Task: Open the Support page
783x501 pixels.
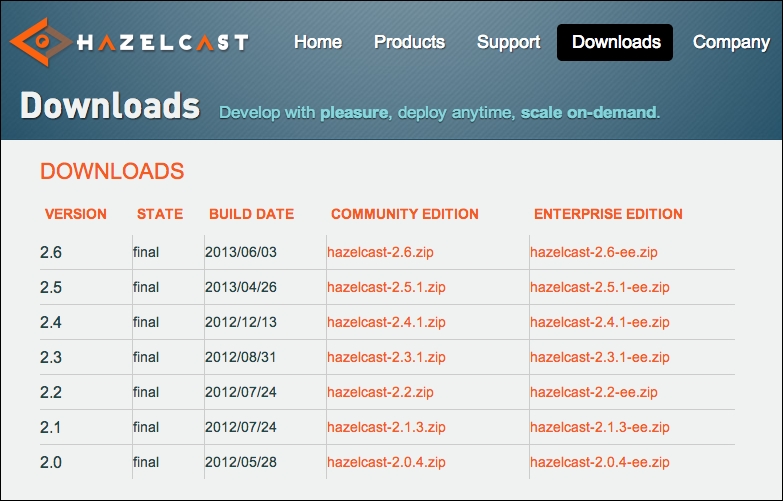Action: [x=508, y=42]
